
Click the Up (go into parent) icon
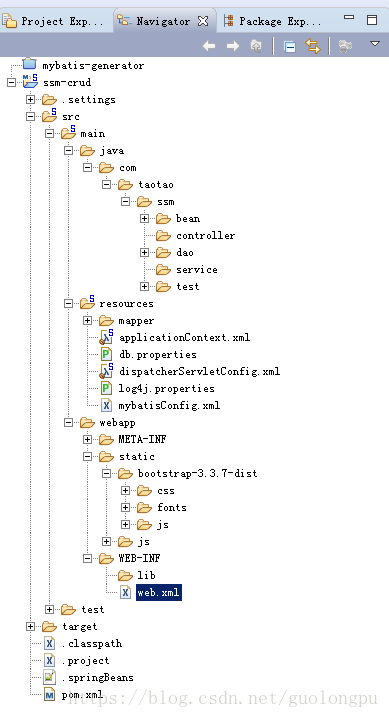tap(256, 46)
